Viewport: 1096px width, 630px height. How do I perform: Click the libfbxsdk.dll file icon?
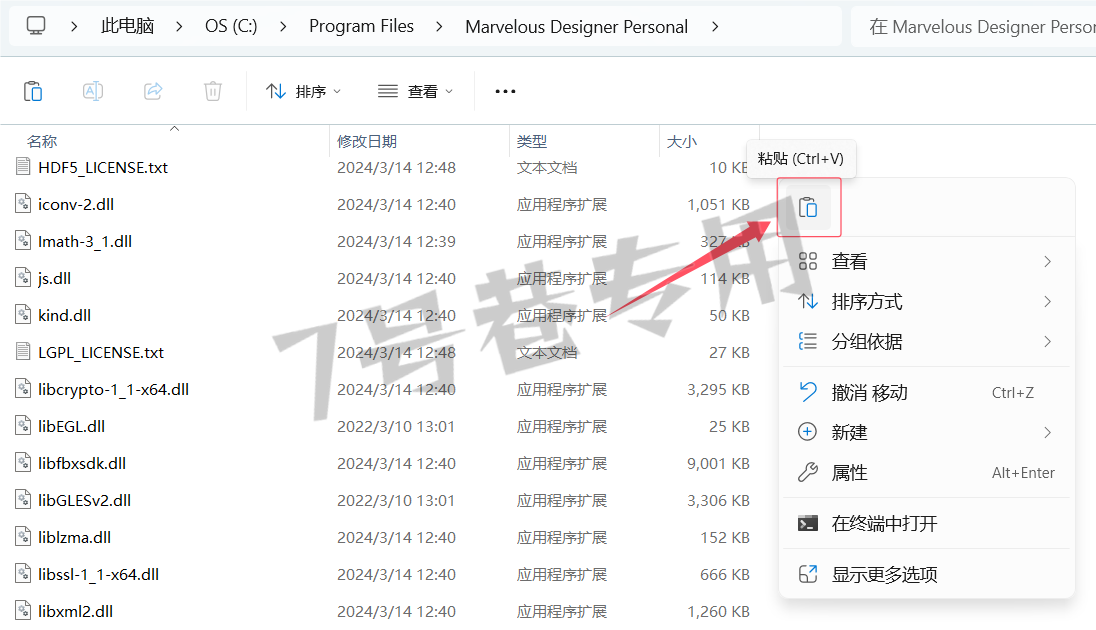pos(23,463)
